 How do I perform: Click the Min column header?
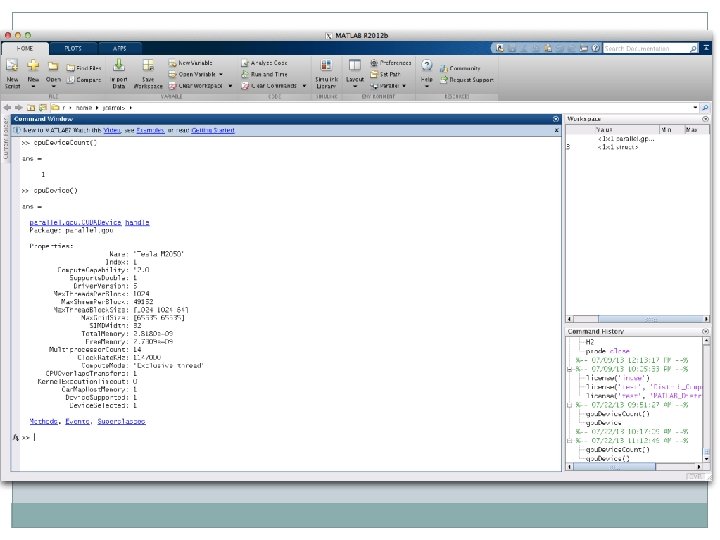[672, 130]
